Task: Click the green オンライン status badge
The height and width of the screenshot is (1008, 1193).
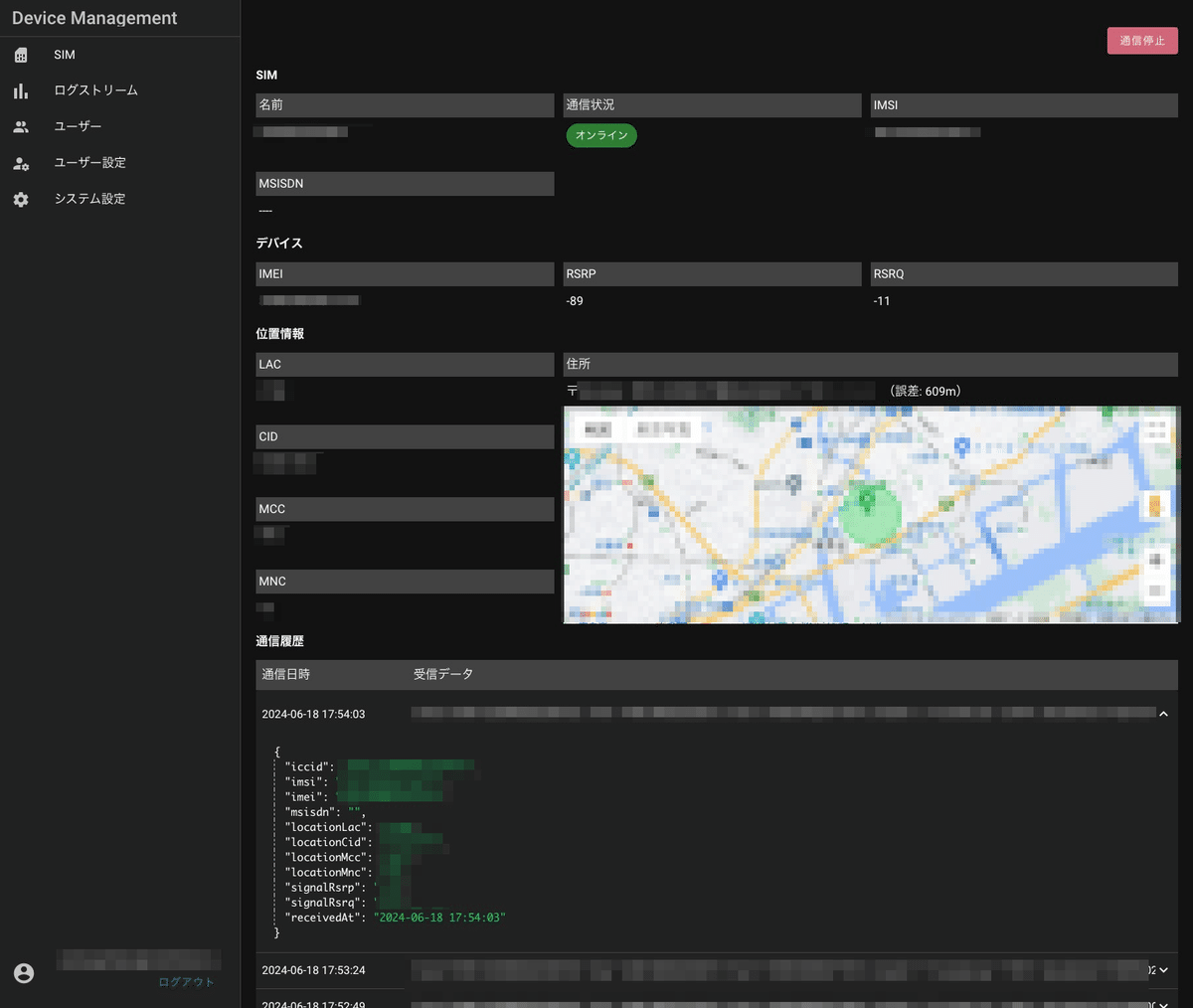Action: click(x=600, y=135)
